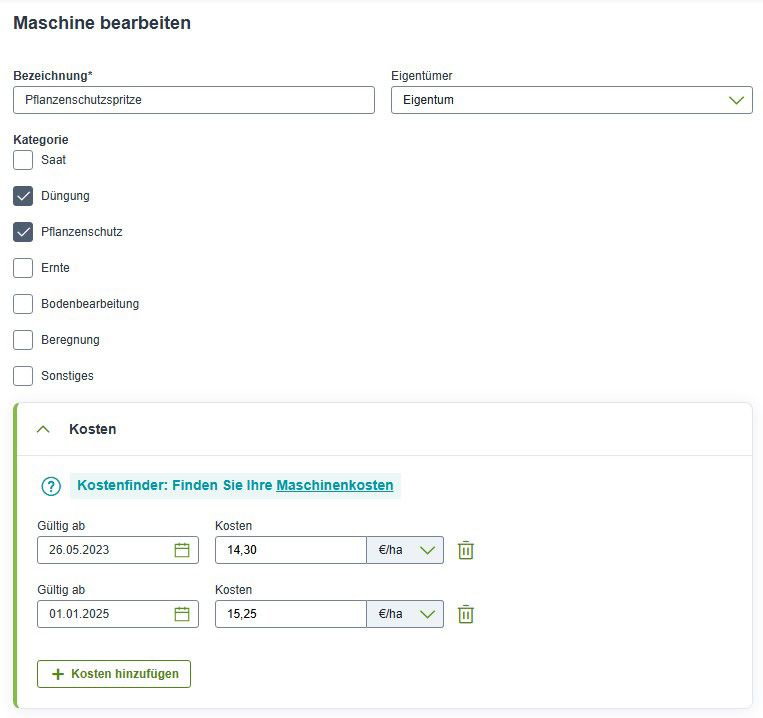The width and height of the screenshot is (763, 718).
Task: Uncheck the Pflanzenschutz category
Action: [23, 232]
